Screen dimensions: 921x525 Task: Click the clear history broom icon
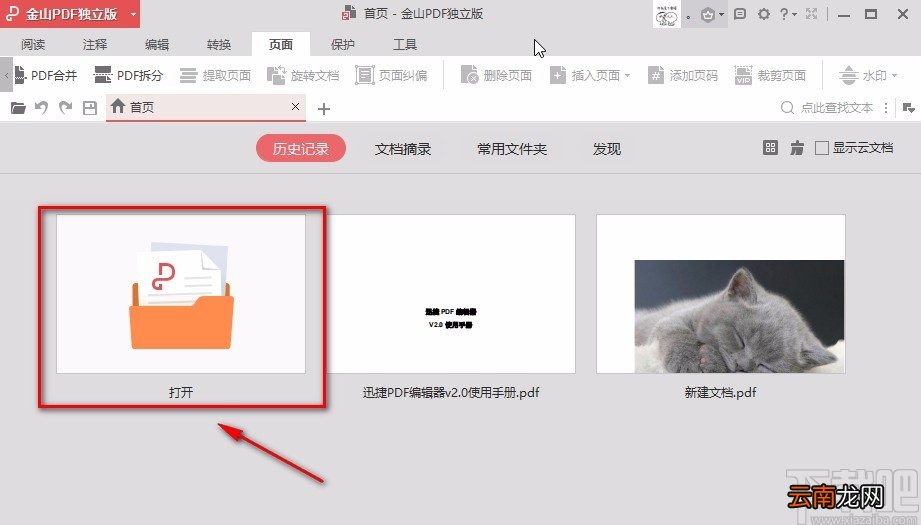click(x=797, y=148)
